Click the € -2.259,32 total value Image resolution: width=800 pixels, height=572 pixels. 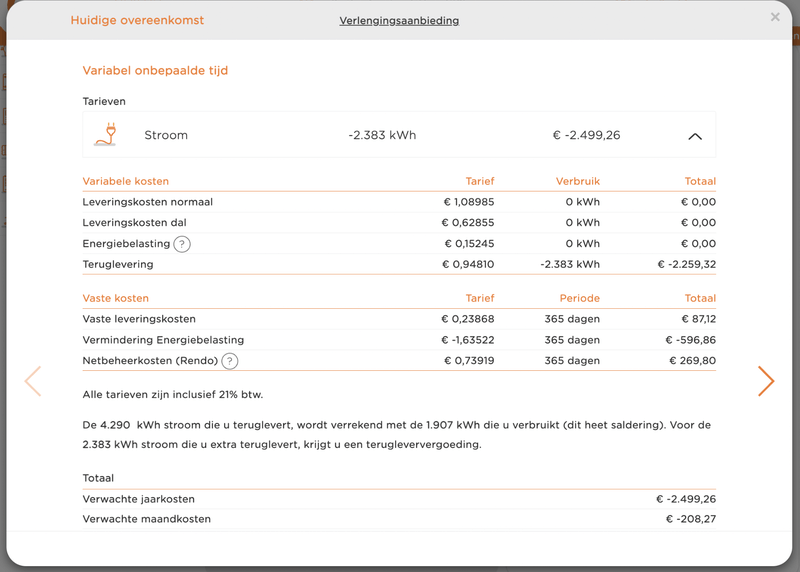pyautogui.click(x=687, y=264)
